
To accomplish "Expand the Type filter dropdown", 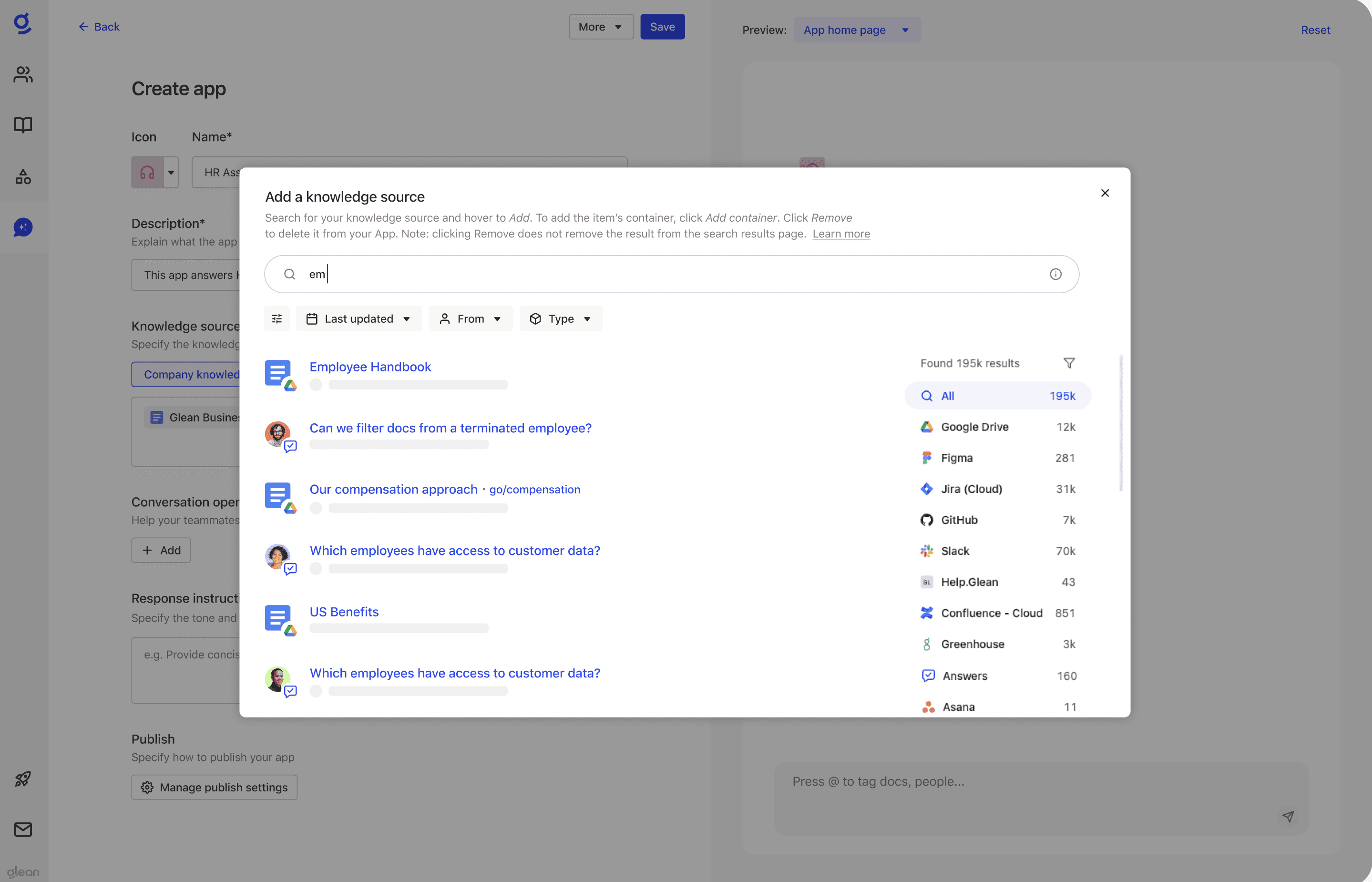I will click(x=561, y=319).
